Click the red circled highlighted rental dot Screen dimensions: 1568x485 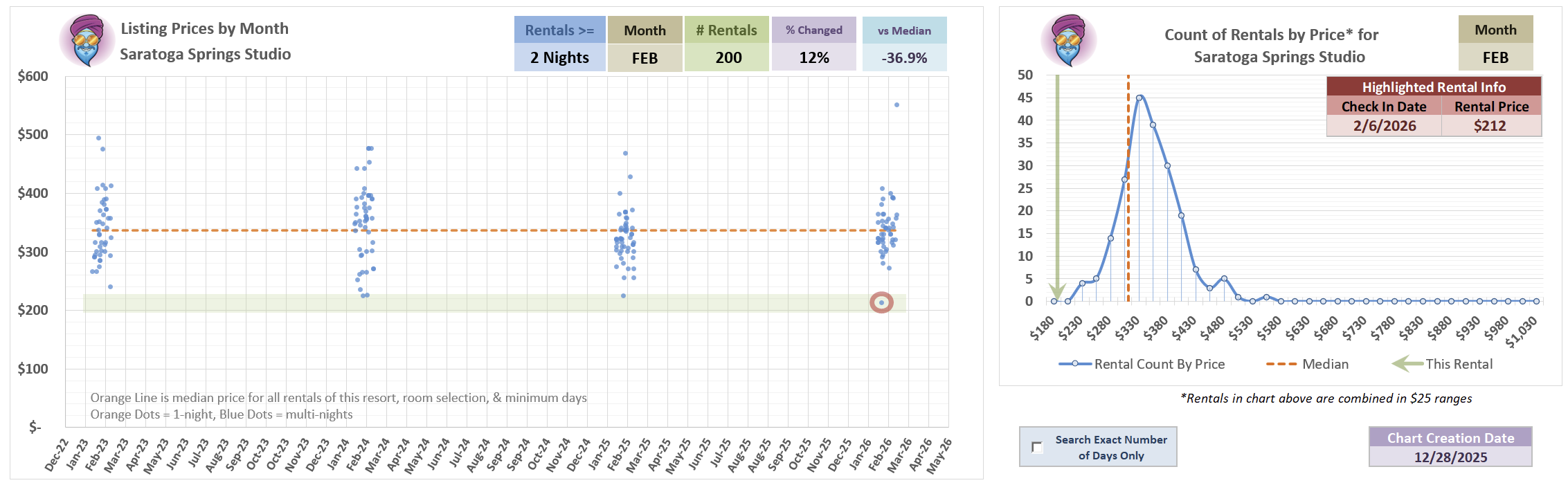click(881, 302)
